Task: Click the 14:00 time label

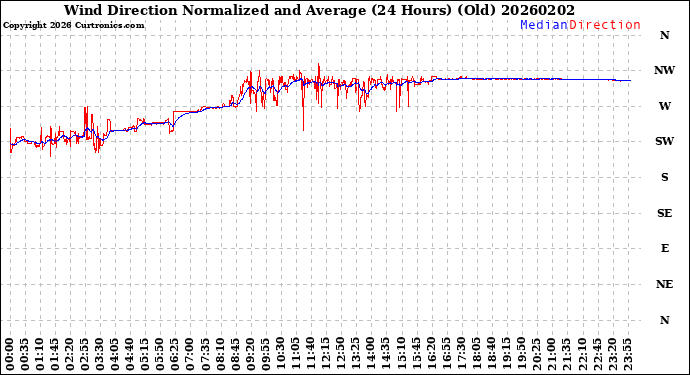Action: point(370,355)
